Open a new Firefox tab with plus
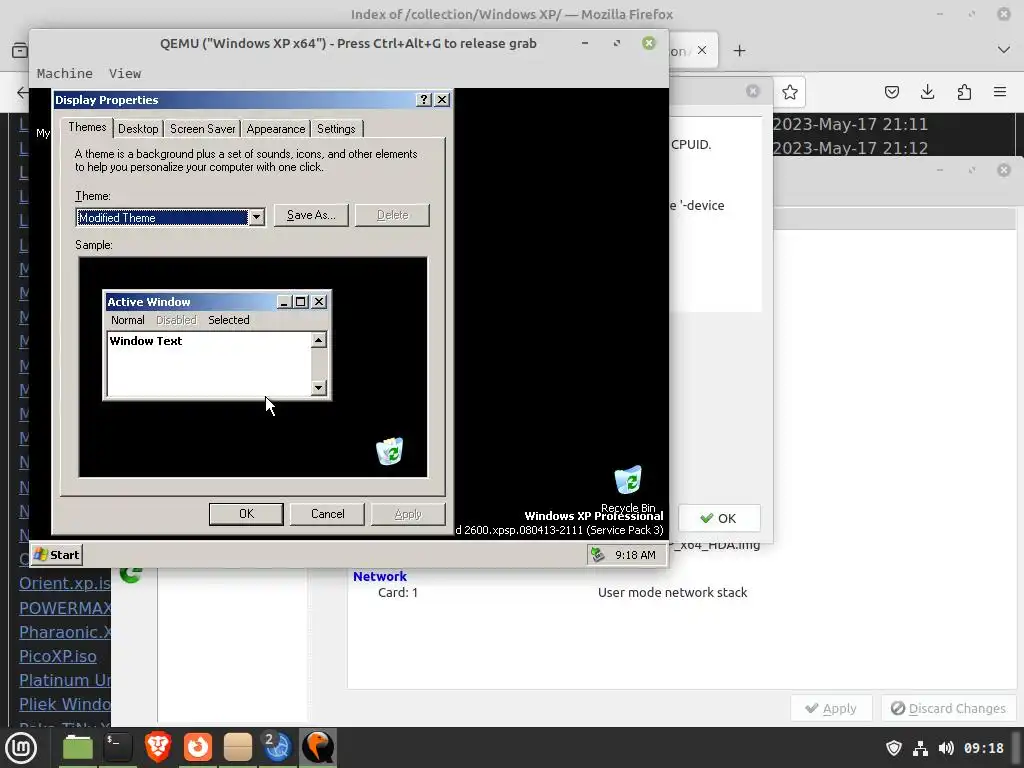 (739, 50)
